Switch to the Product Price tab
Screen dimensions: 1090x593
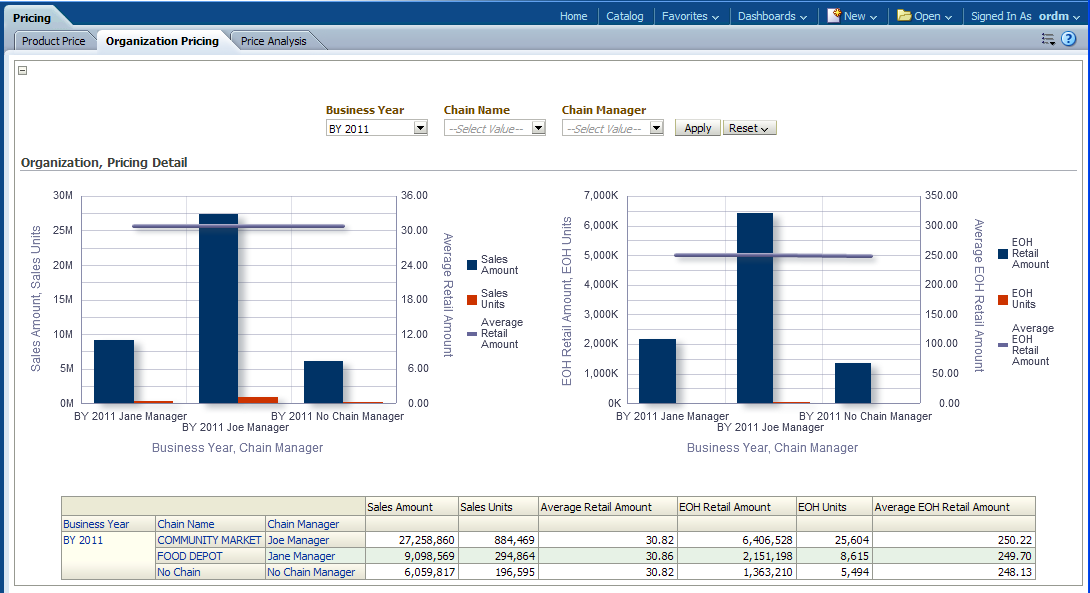(54, 41)
